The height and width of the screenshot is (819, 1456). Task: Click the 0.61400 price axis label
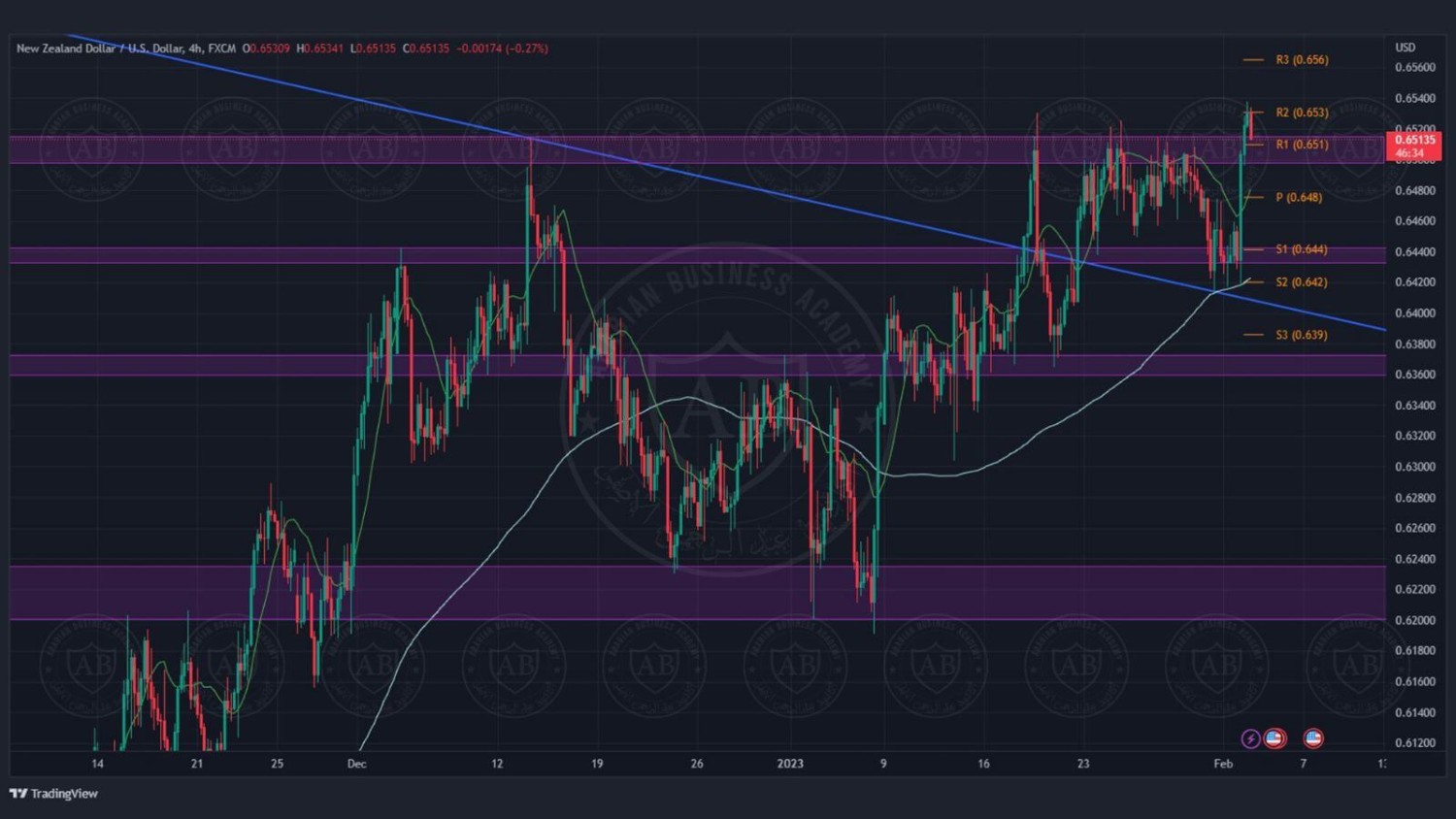(1414, 713)
